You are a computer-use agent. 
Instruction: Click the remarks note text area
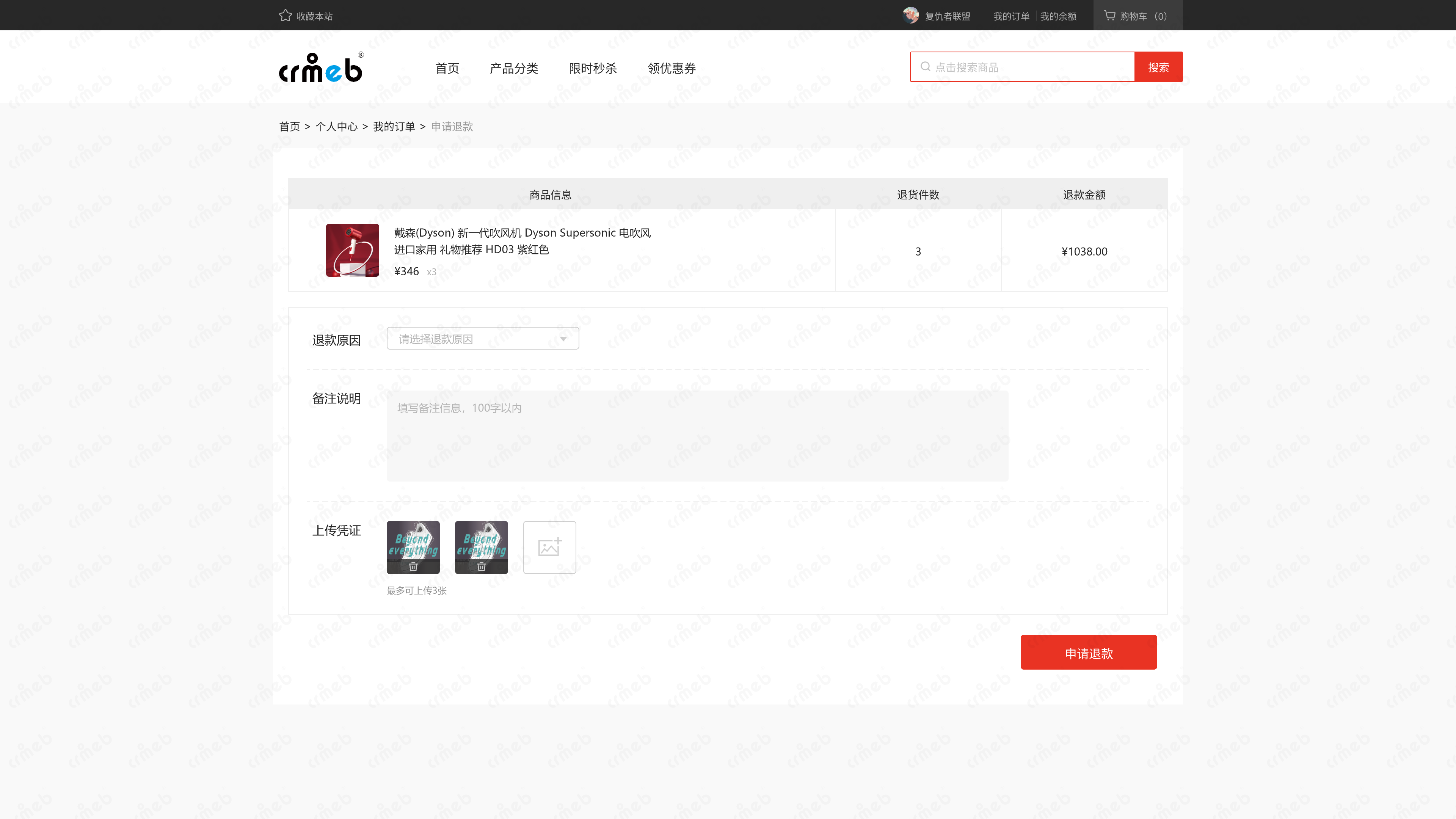(x=697, y=436)
